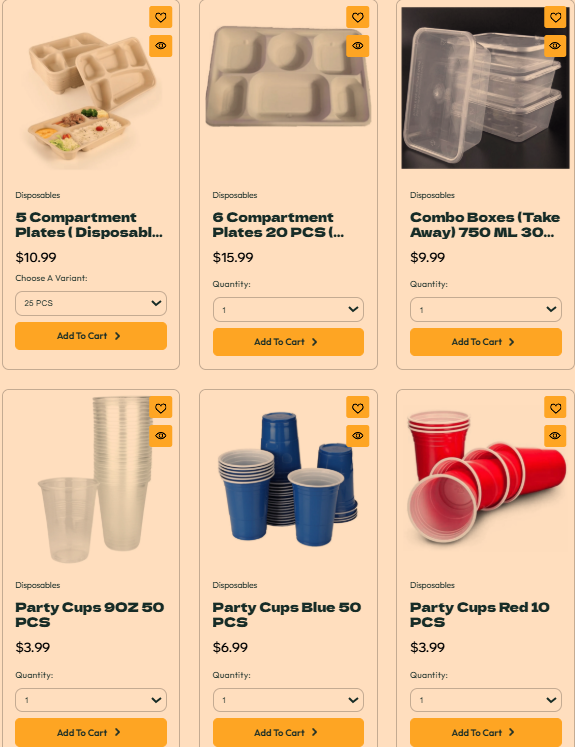Viewport: 575px width, 747px height.
Task: Add Combo Boxes 750 ML to cart
Action: pos(486,342)
